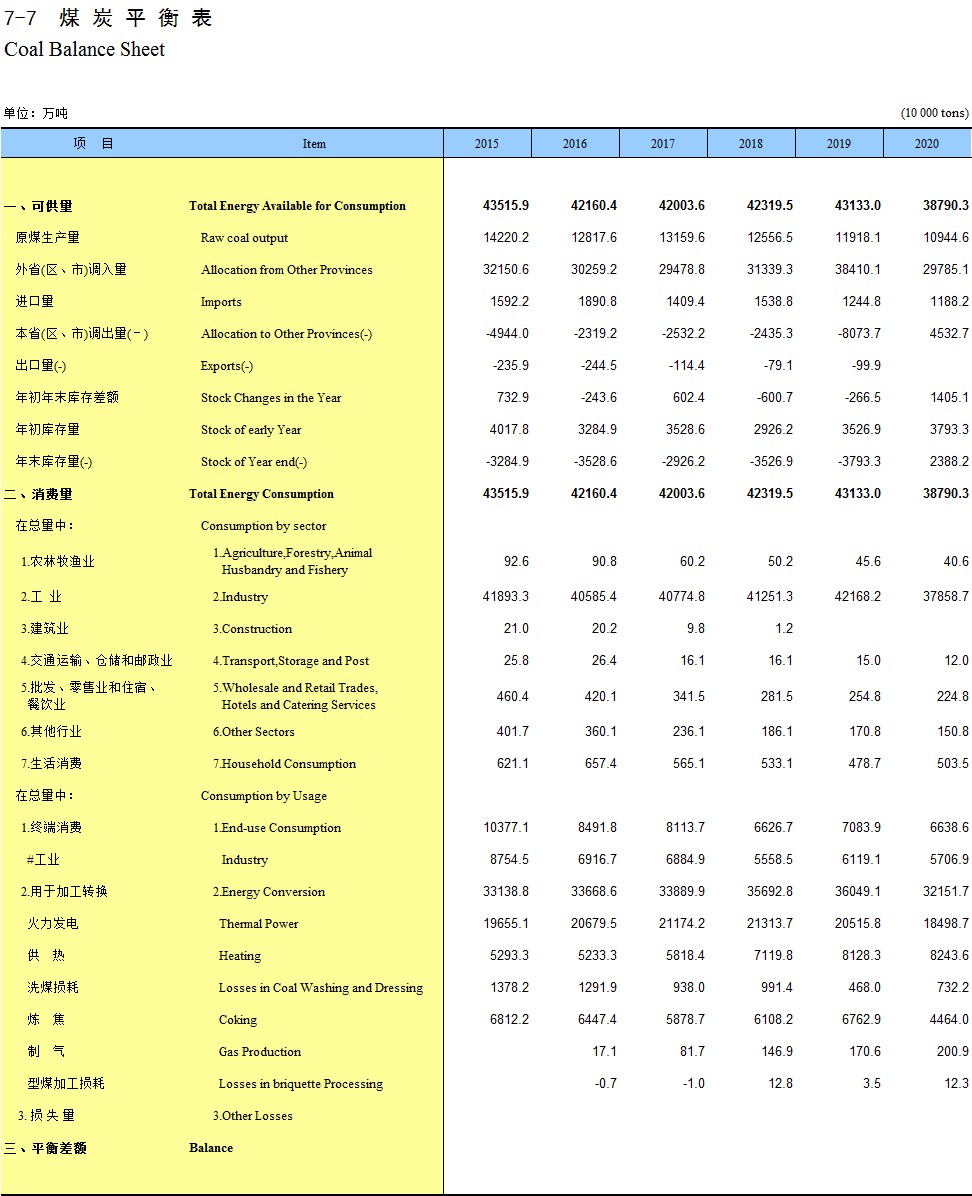972x1196 pixels.
Task: Click the Chinese heading '二、消费量'
Action: point(38,494)
